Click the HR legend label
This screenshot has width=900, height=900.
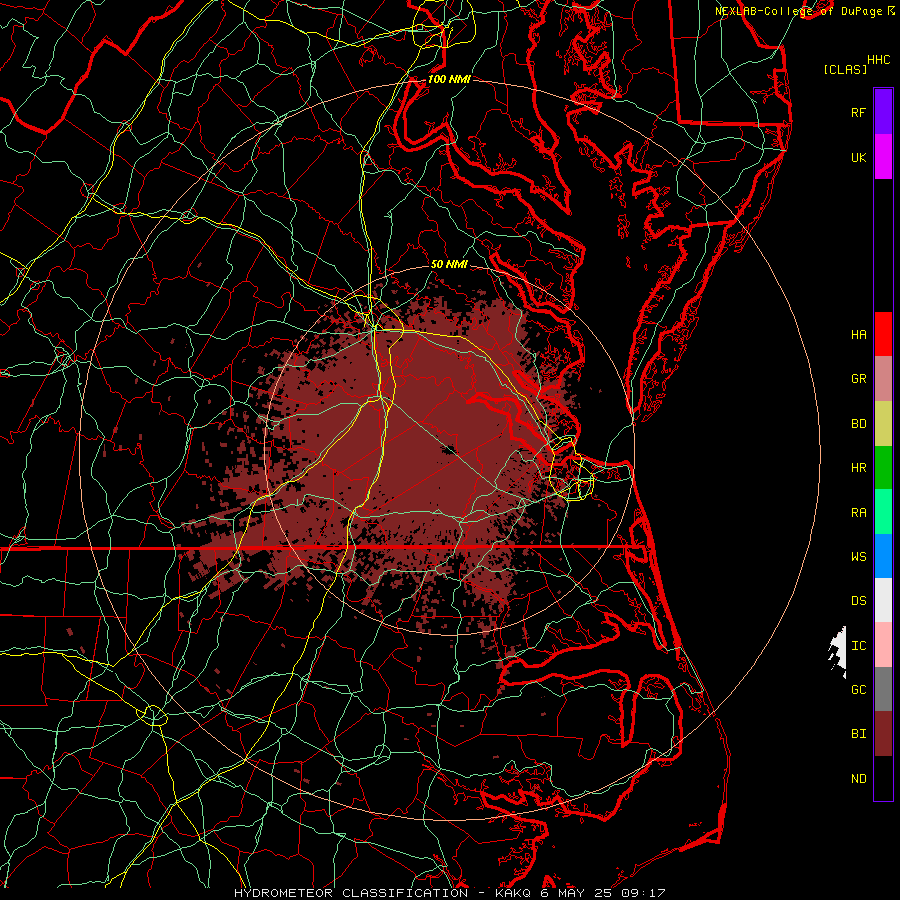click(x=858, y=468)
